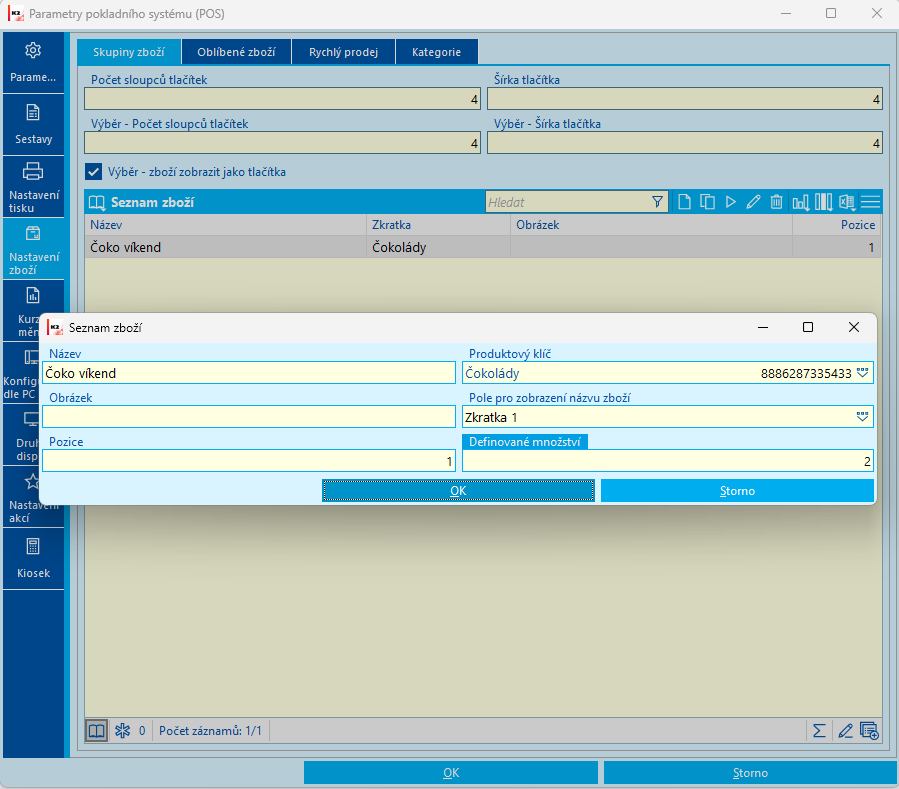Open the hamburger menu in list toolbar
The image size is (899, 789).
click(x=870, y=202)
